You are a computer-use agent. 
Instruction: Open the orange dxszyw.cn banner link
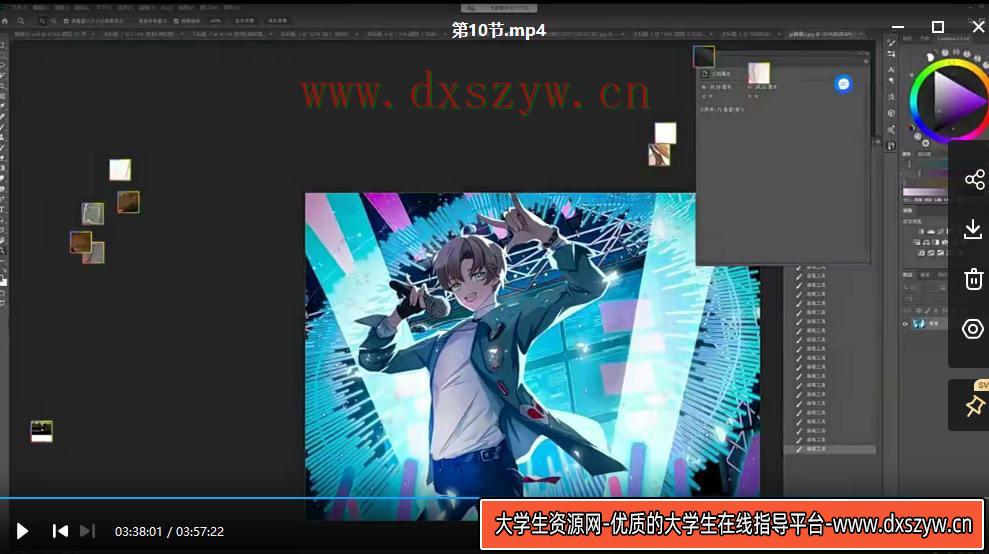coord(732,524)
